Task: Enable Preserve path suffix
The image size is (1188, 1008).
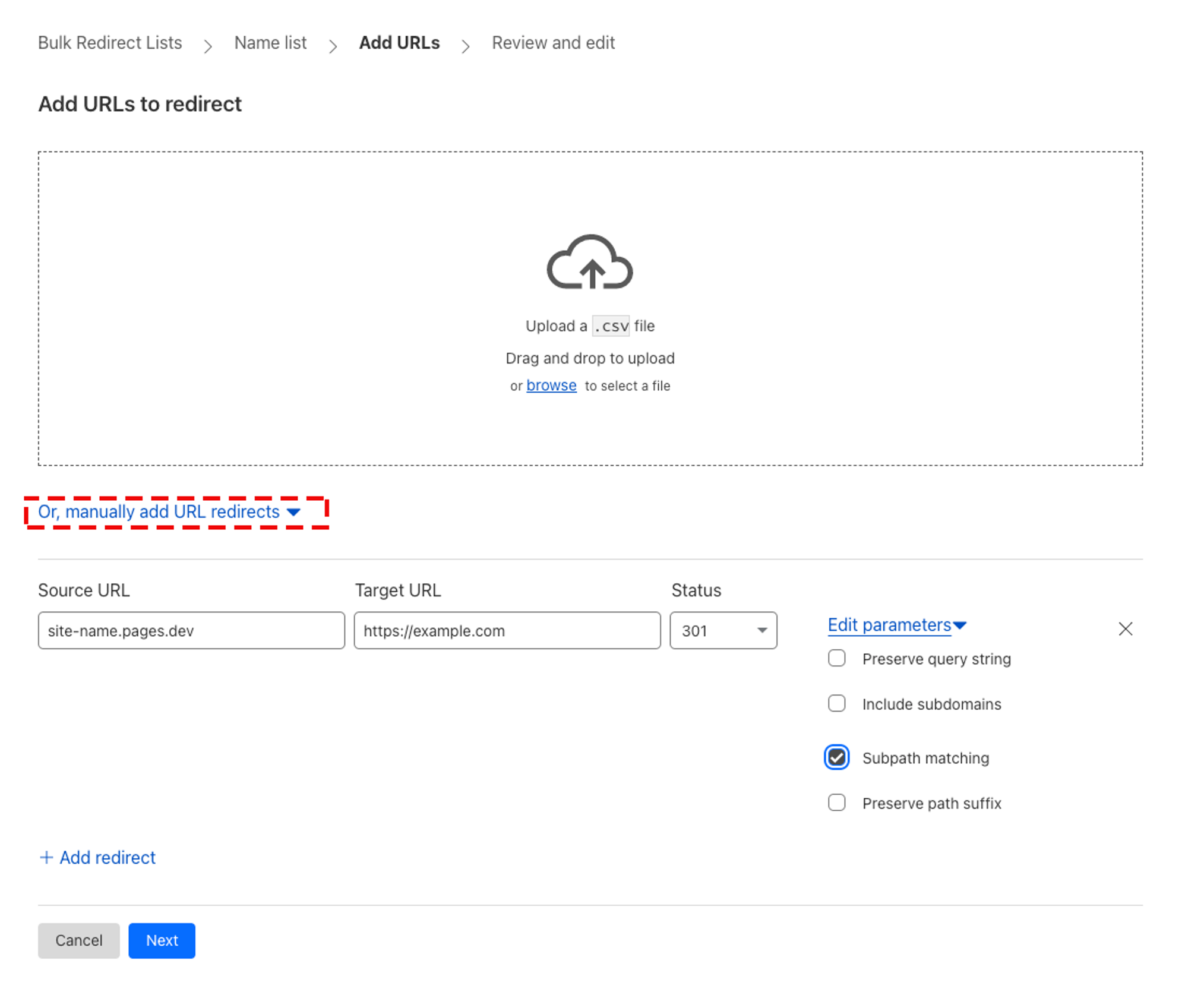Action: point(836,802)
